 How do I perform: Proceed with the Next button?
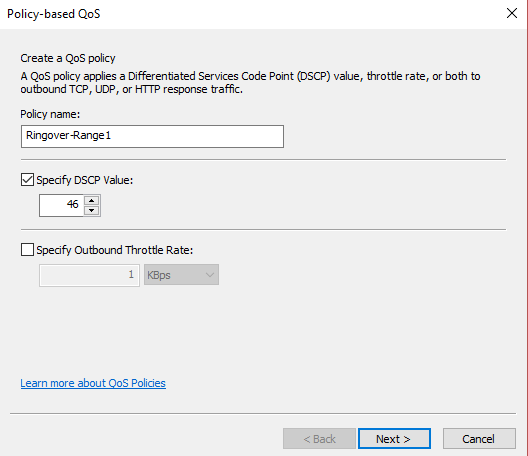pyautogui.click(x=394, y=438)
